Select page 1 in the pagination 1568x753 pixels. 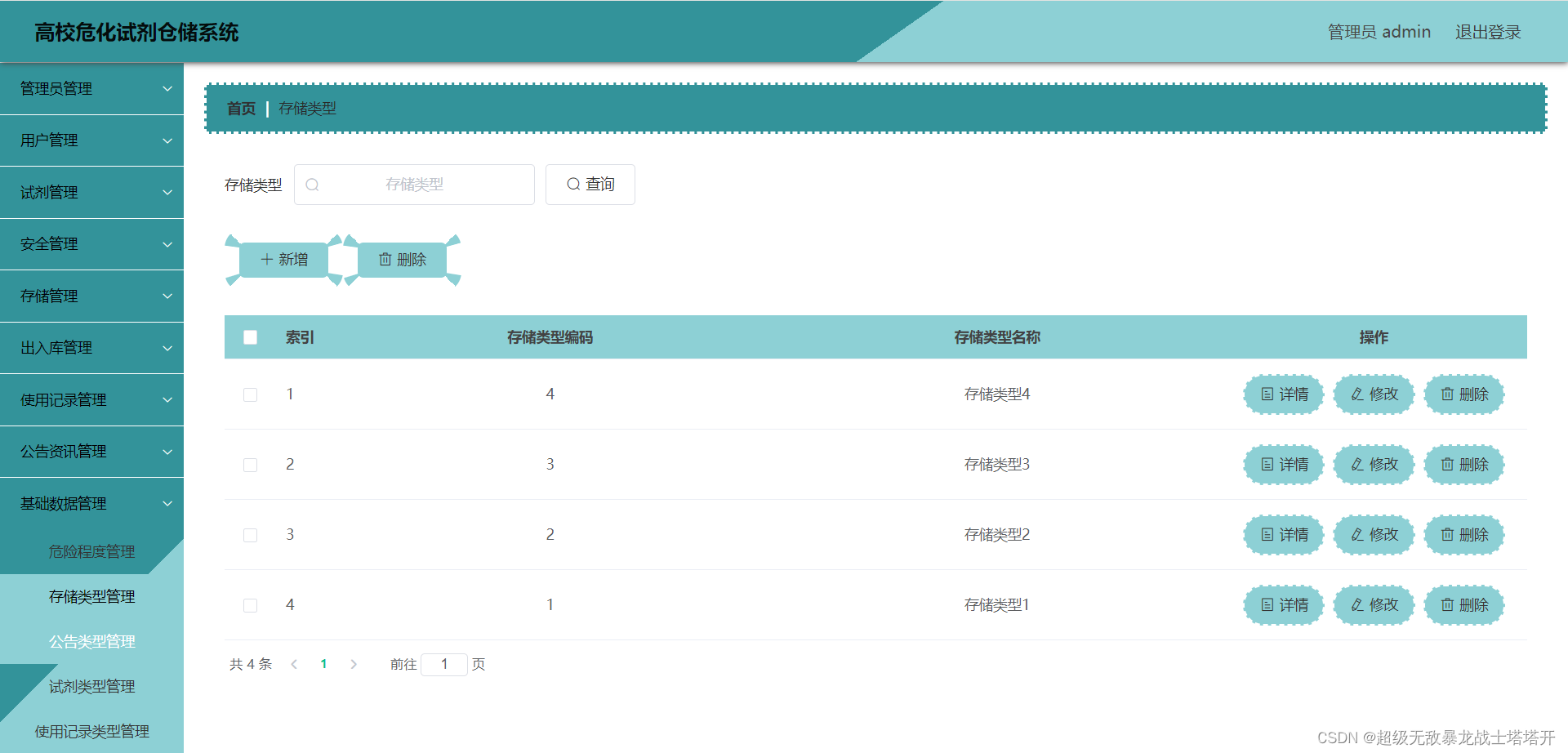click(324, 664)
